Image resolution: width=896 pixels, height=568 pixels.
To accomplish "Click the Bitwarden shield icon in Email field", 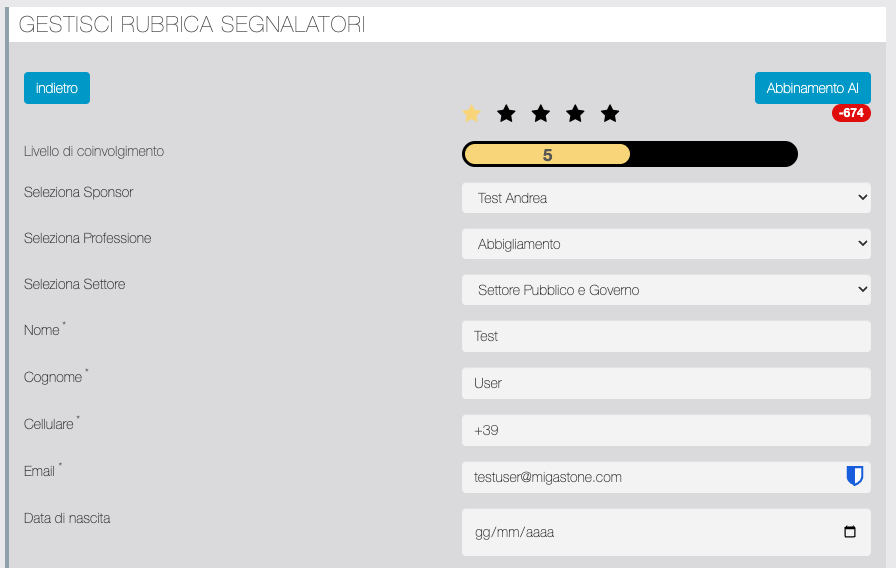I will click(x=854, y=476).
